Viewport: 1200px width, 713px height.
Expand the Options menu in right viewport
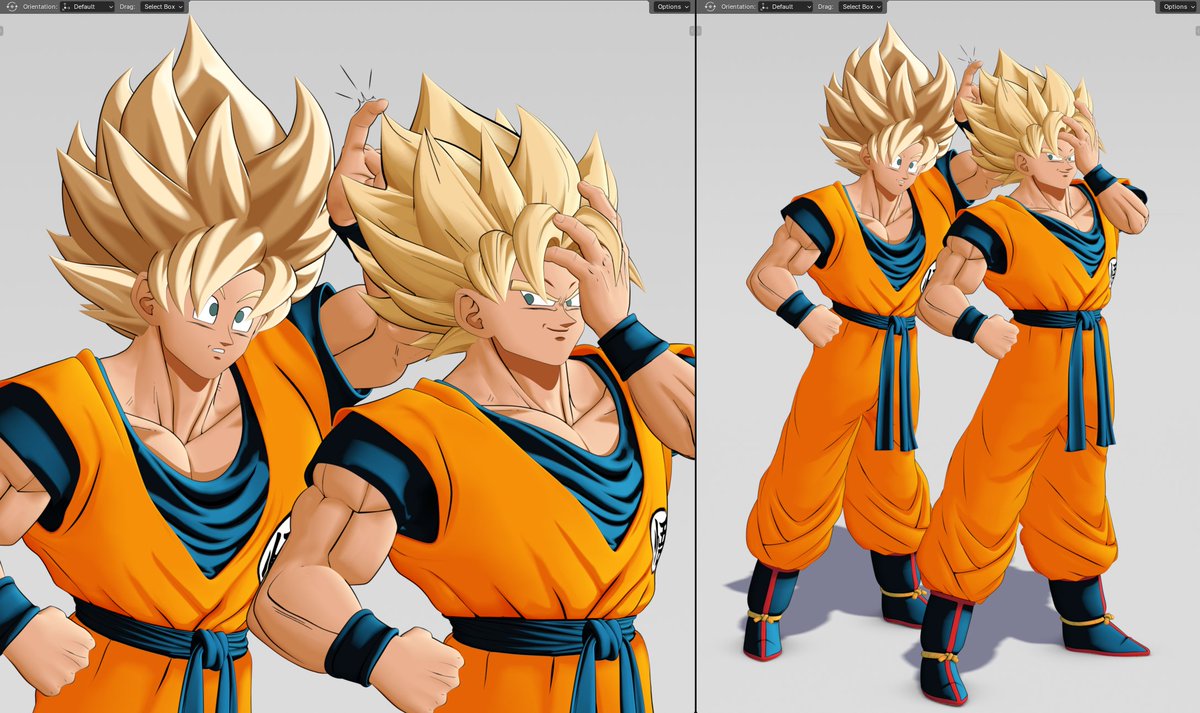[1178, 6]
